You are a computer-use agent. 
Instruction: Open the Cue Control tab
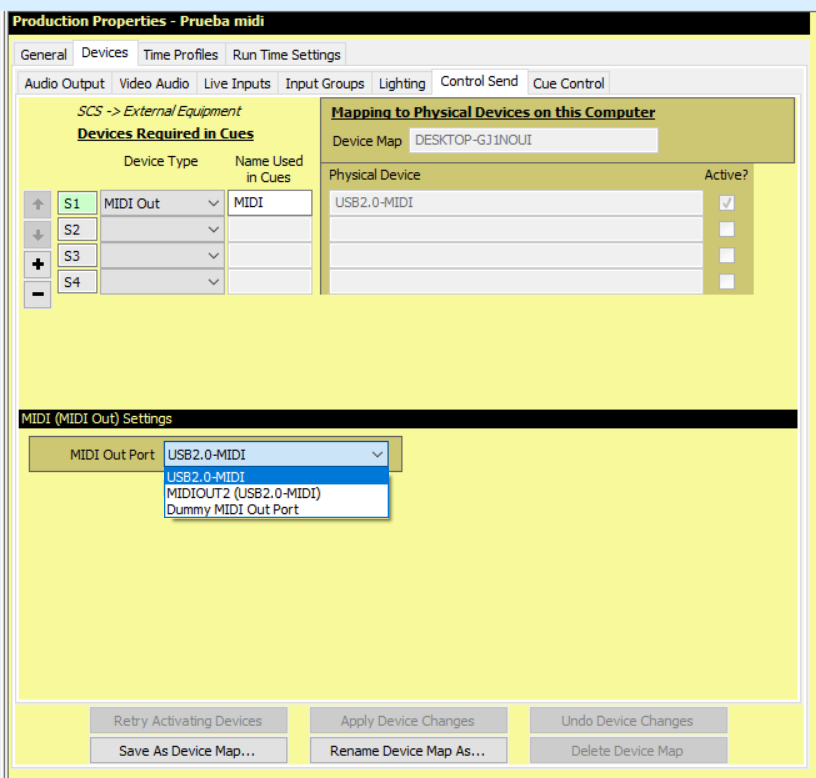tap(568, 83)
